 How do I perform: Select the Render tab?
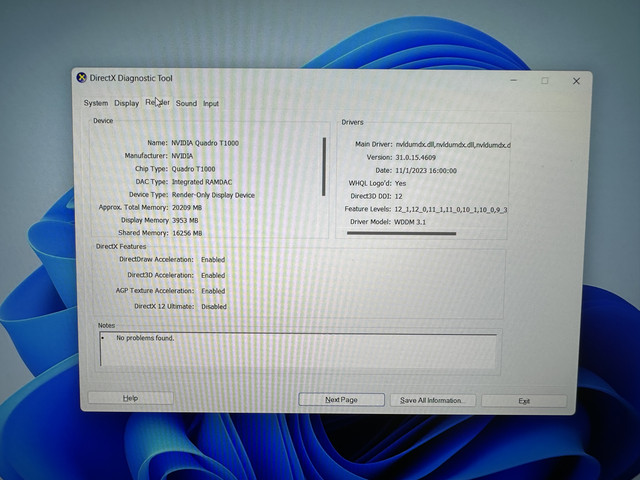coord(158,102)
